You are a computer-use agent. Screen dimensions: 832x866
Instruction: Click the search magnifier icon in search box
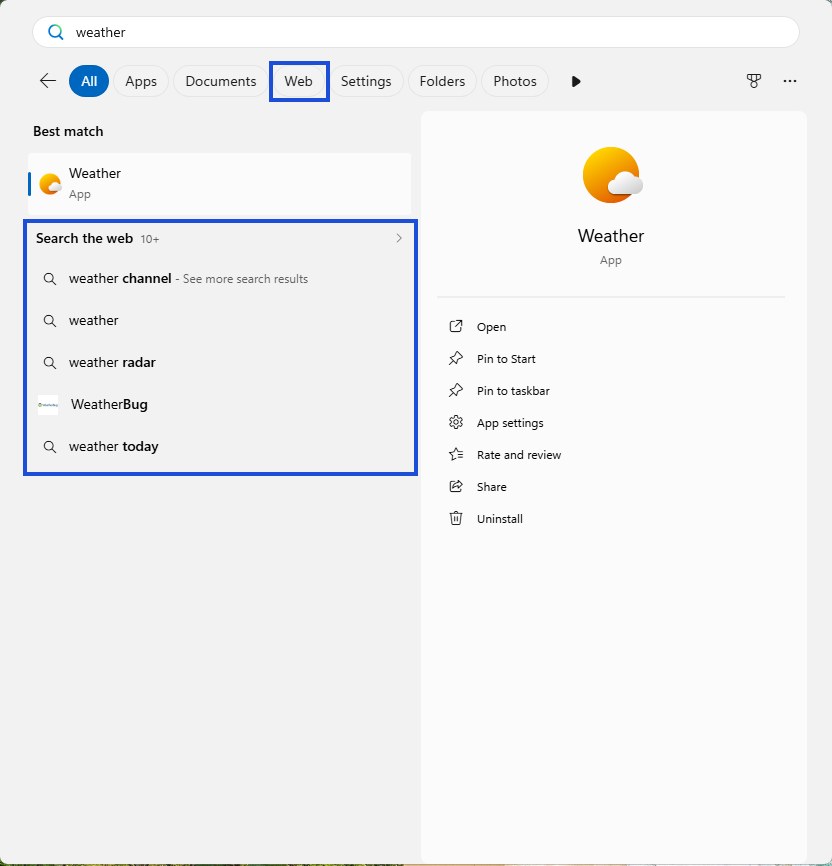point(55,32)
